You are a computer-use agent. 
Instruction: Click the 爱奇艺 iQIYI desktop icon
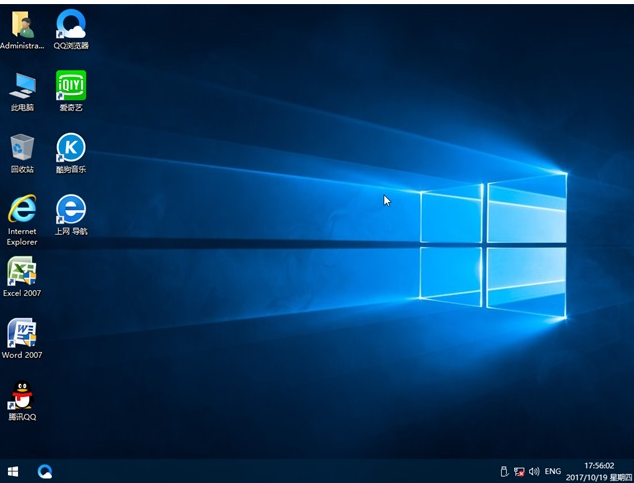pyautogui.click(x=71, y=86)
